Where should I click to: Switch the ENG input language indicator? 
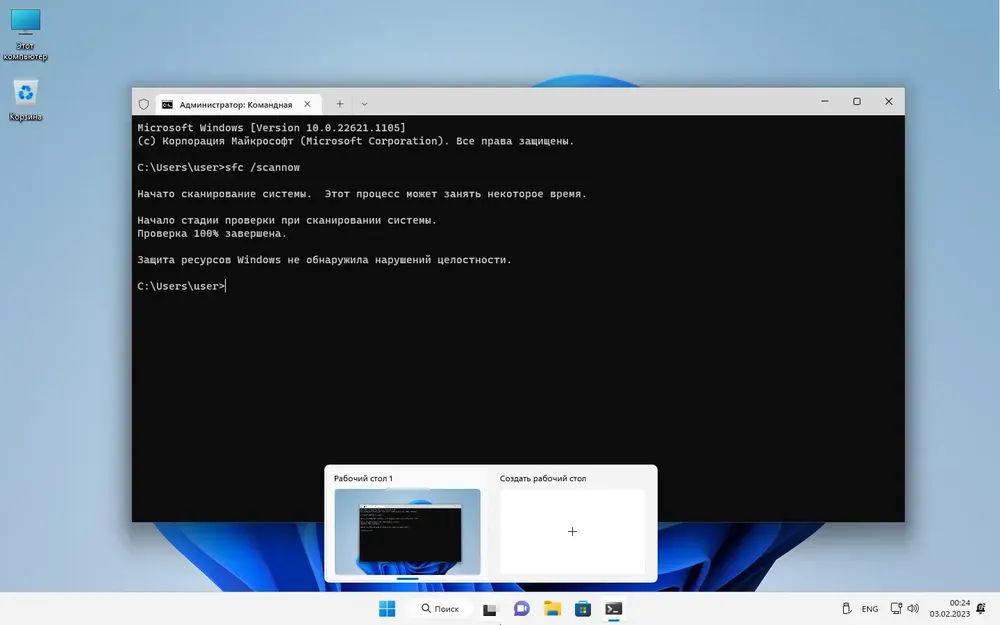tap(870, 609)
